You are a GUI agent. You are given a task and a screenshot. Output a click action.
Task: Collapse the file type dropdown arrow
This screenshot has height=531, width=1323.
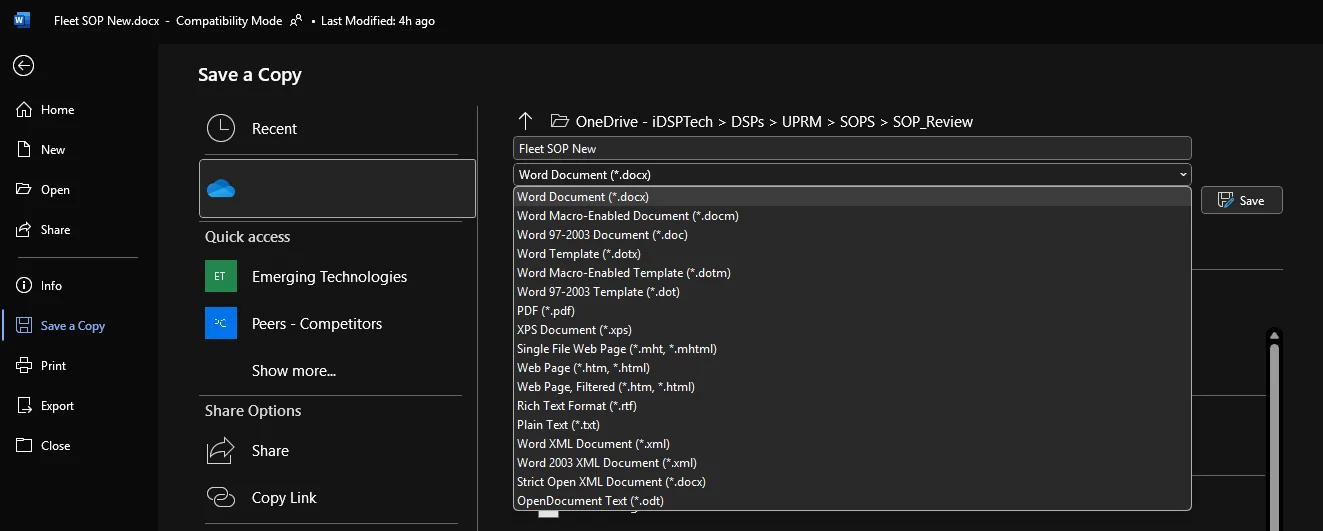[1183, 175]
